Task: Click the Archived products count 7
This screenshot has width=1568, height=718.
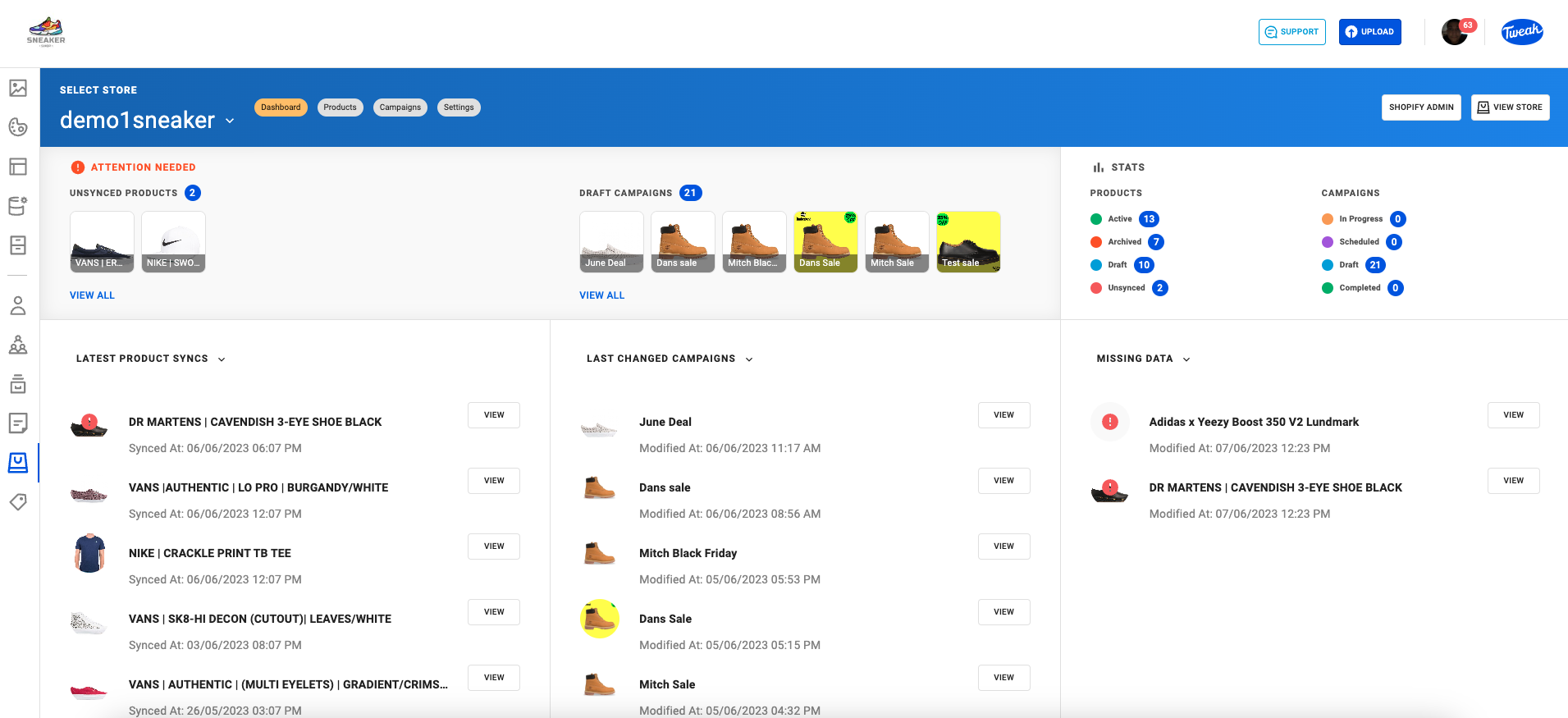Action: (1156, 242)
